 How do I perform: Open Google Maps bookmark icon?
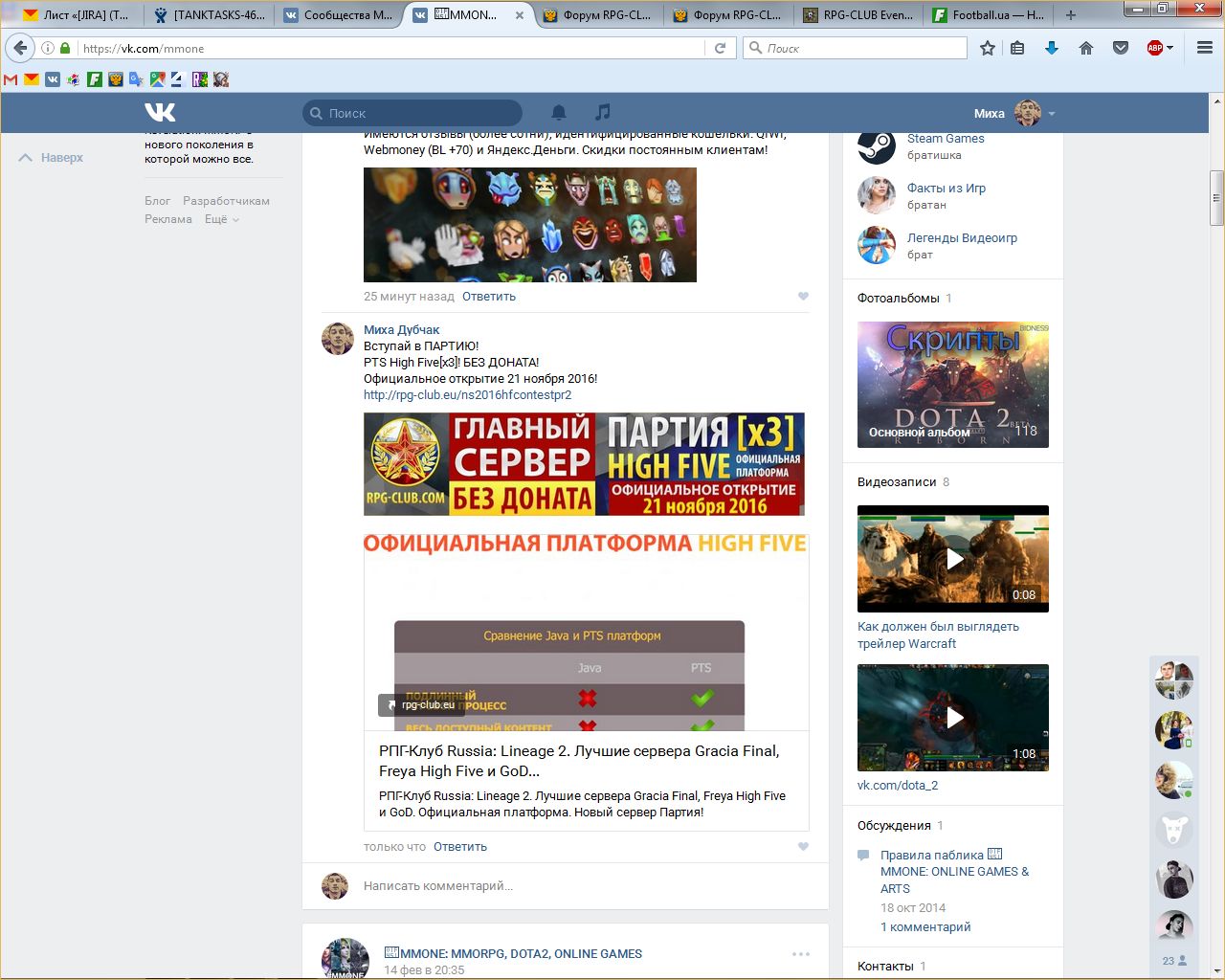tap(157, 79)
